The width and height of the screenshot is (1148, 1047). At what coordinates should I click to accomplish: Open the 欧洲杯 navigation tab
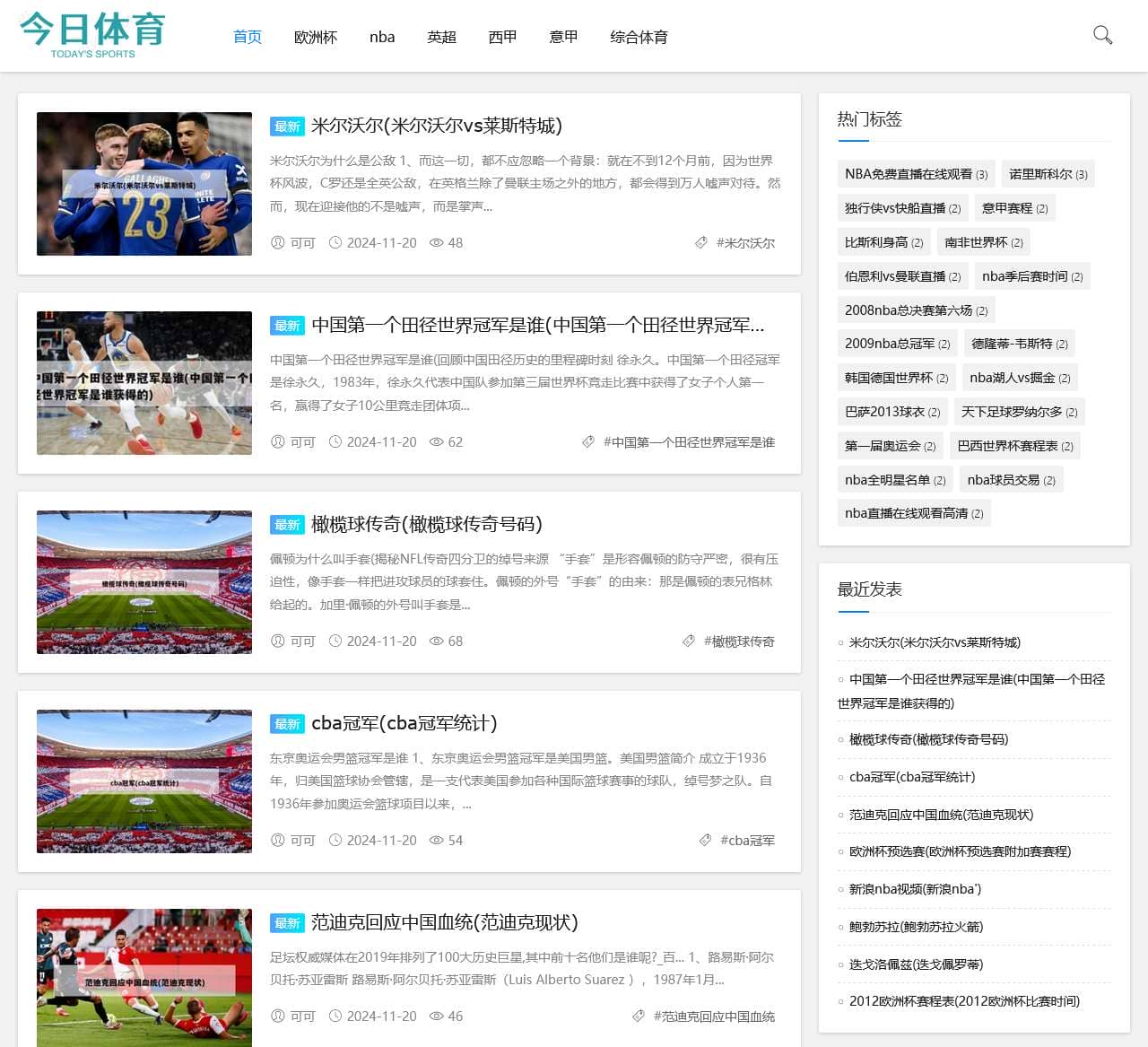316,37
